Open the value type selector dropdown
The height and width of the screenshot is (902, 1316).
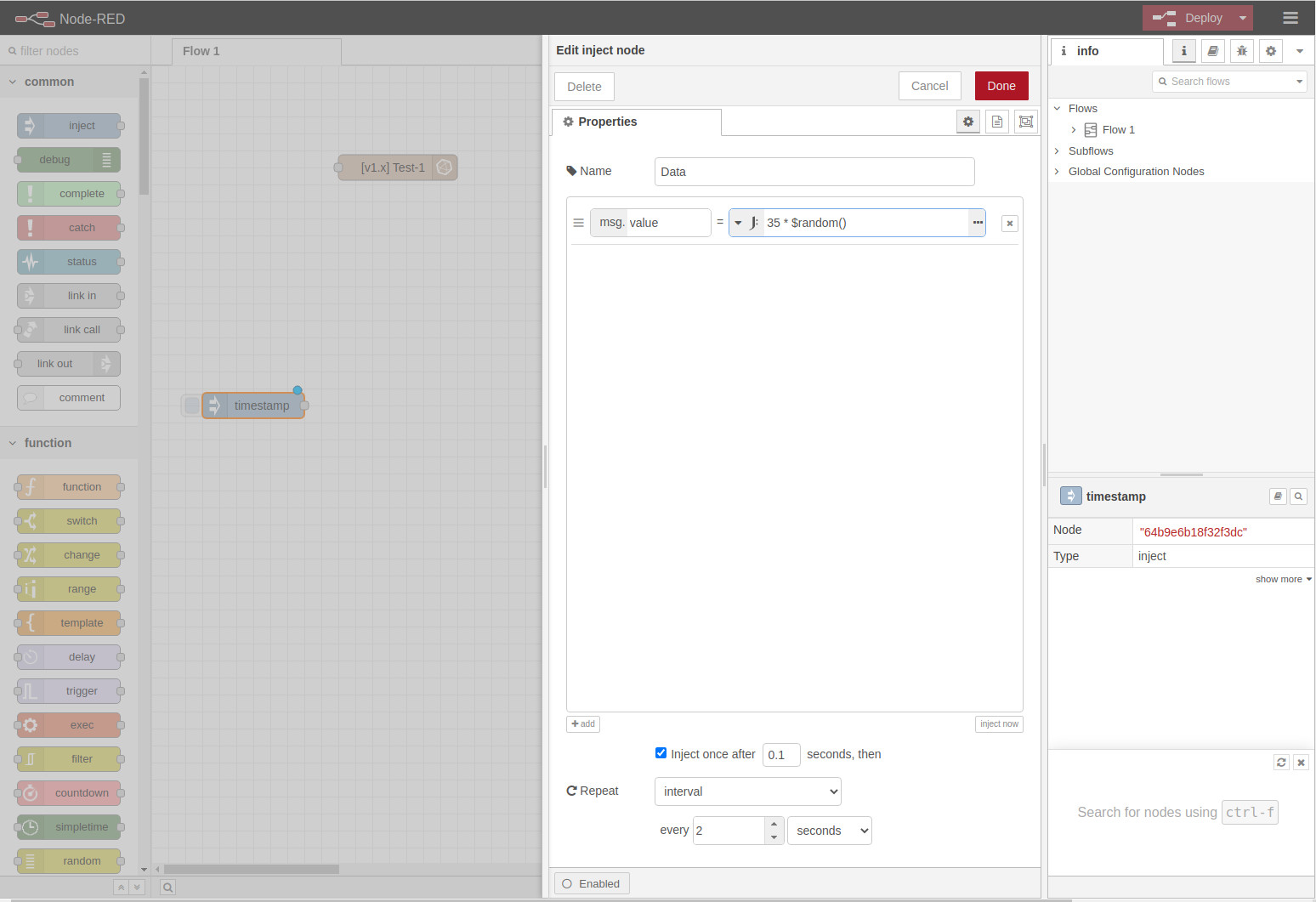tap(746, 223)
